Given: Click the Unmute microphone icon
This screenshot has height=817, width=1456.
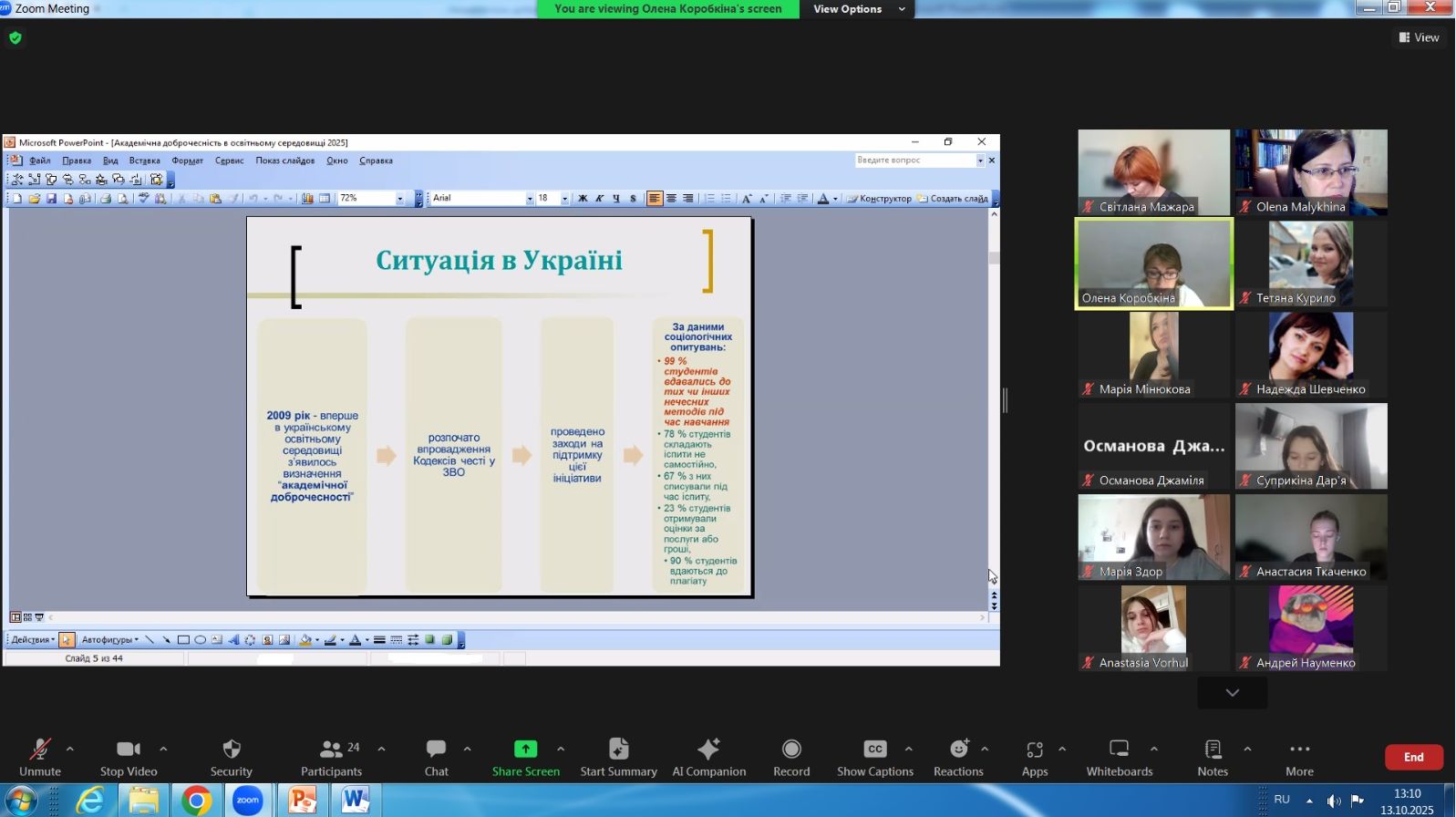Looking at the screenshot, I should (x=40, y=750).
